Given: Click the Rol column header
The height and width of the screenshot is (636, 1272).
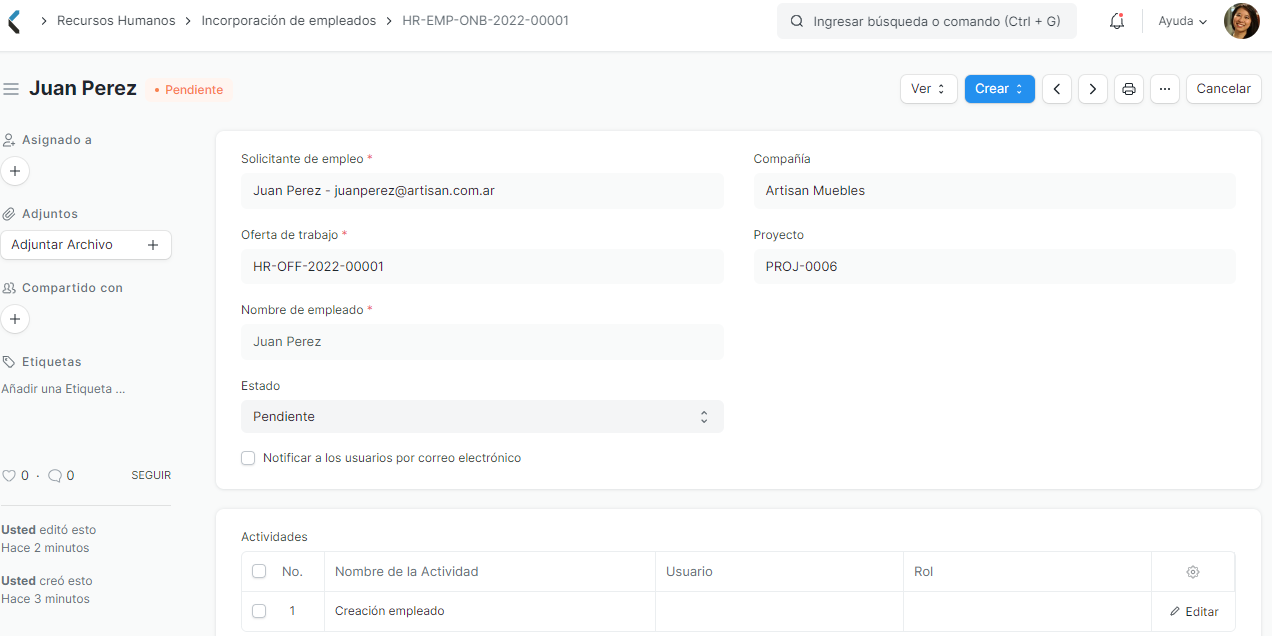Looking at the screenshot, I should click(x=1027, y=572).
